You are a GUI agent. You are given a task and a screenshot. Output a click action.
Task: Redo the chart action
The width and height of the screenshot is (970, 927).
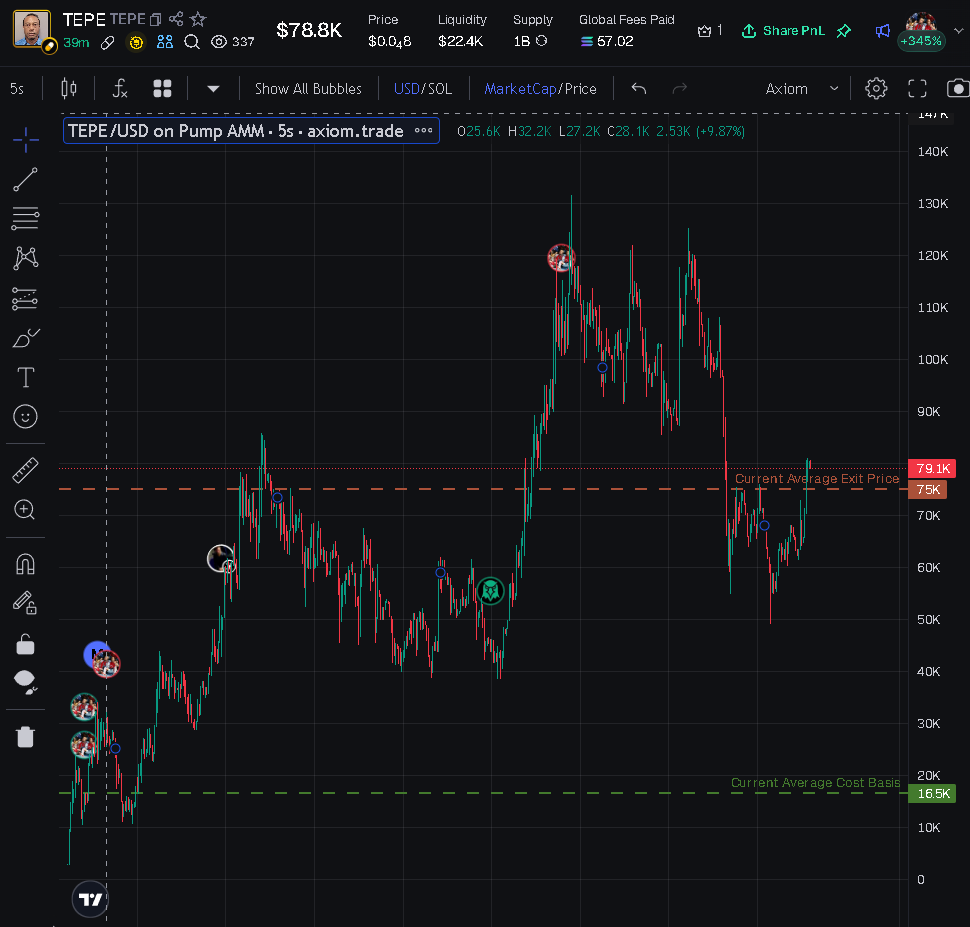pyautogui.click(x=680, y=88)
